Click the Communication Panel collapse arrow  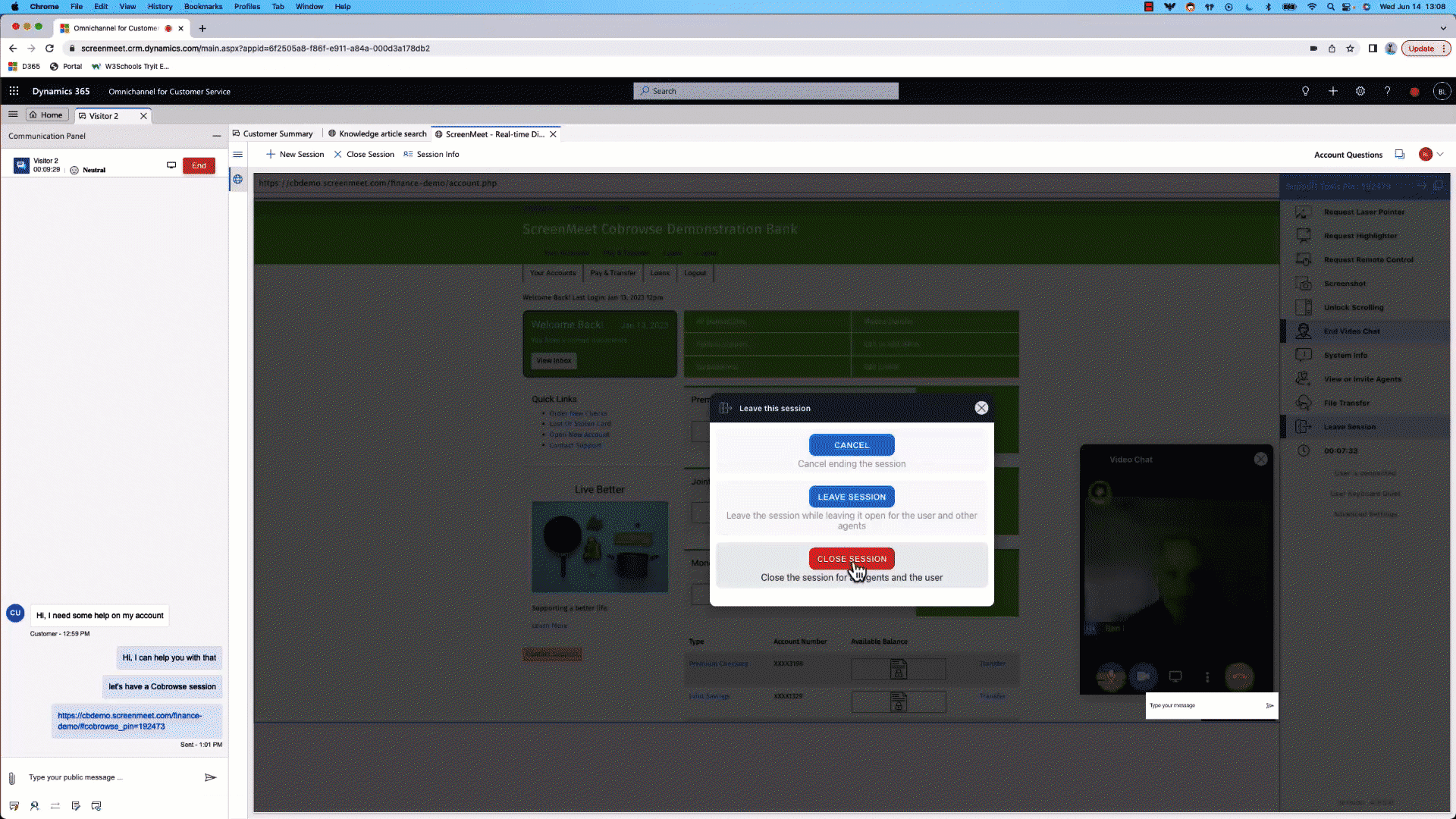coord(216,135)
